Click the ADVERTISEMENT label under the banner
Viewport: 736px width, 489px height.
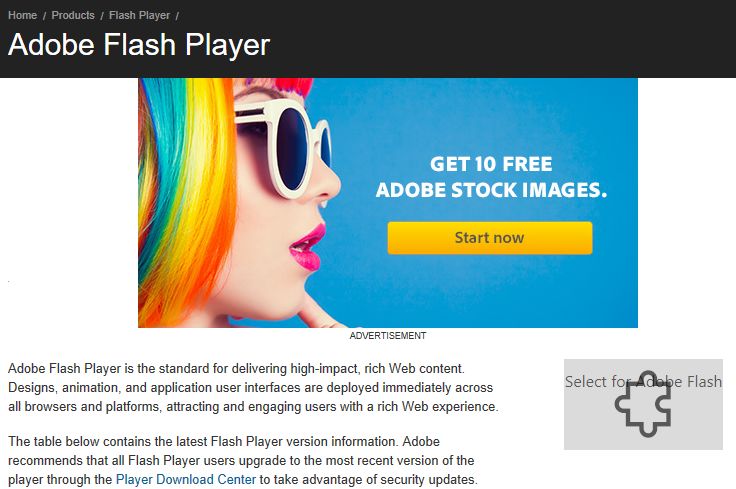pyautogui.click(x=388, y=336)
